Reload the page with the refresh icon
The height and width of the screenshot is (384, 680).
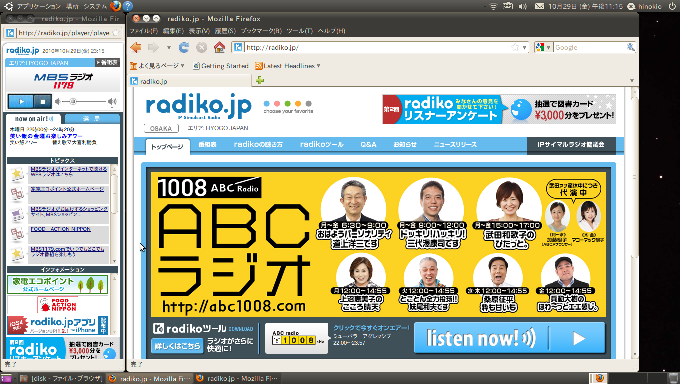coord(184,47)
